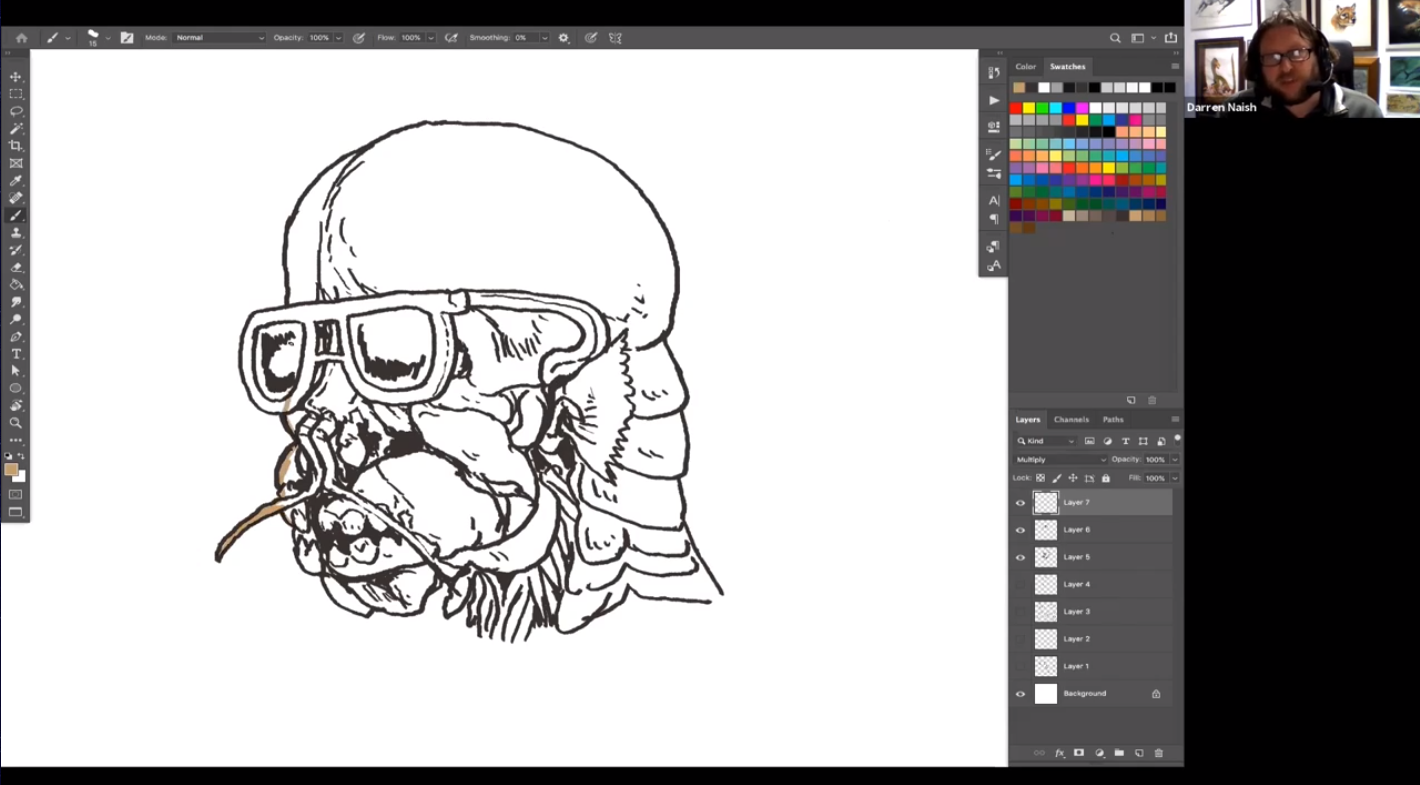1420x785 pixels.
Task: Hide Layer 6 visibility eye
Action: point(1020,530)
